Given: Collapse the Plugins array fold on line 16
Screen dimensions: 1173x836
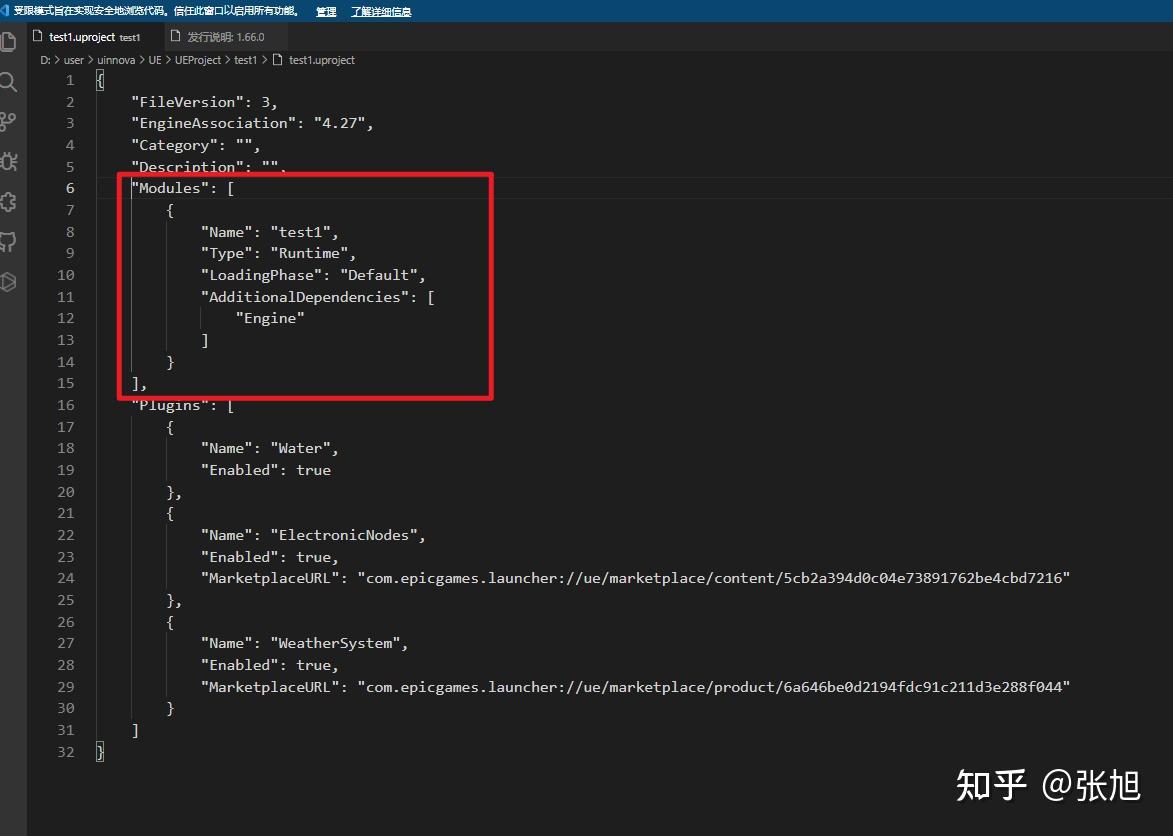Looking at the screenshot, I should coord(85,405).
